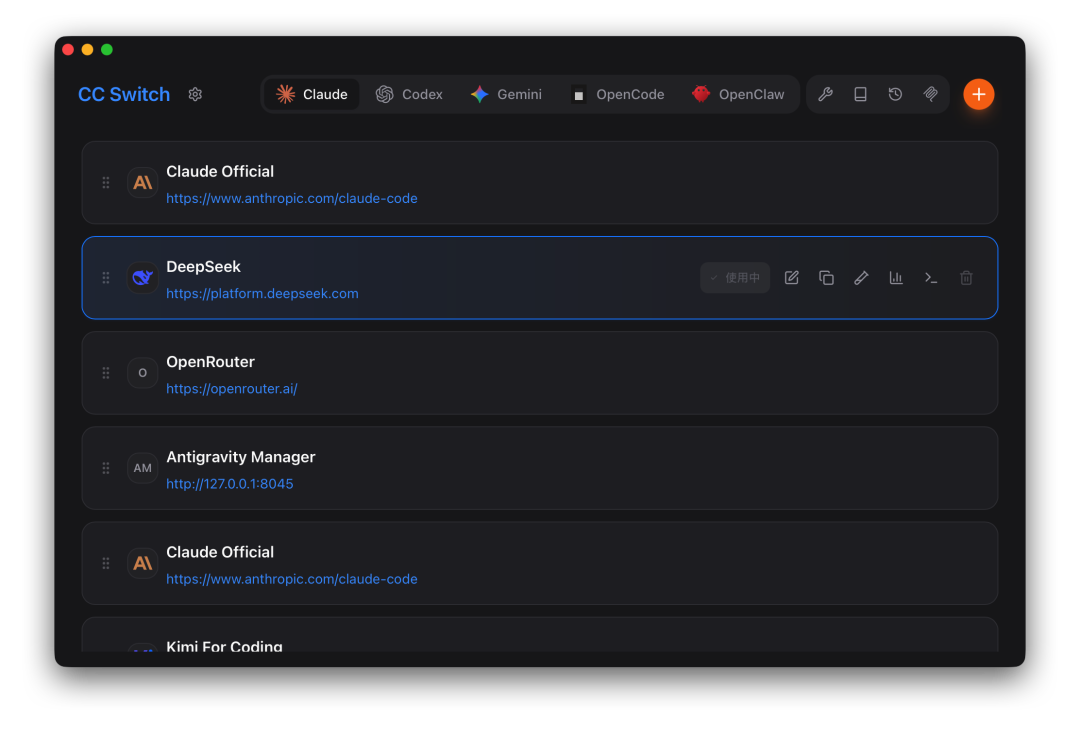
Task: Click the Antigravity Manager drag handle
Action: click(106, 468)
